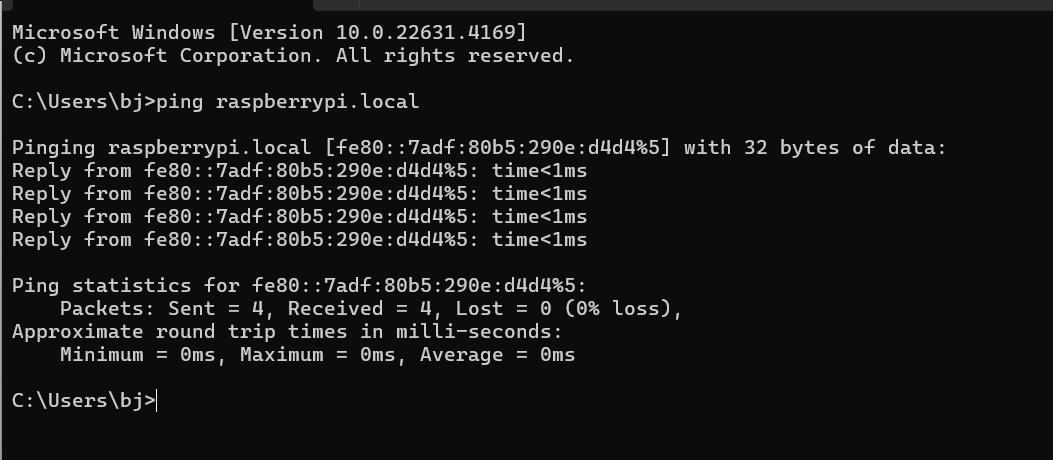Click the third 'Reply from' line
Screen dimensions: 1053x460
(300, 217)
